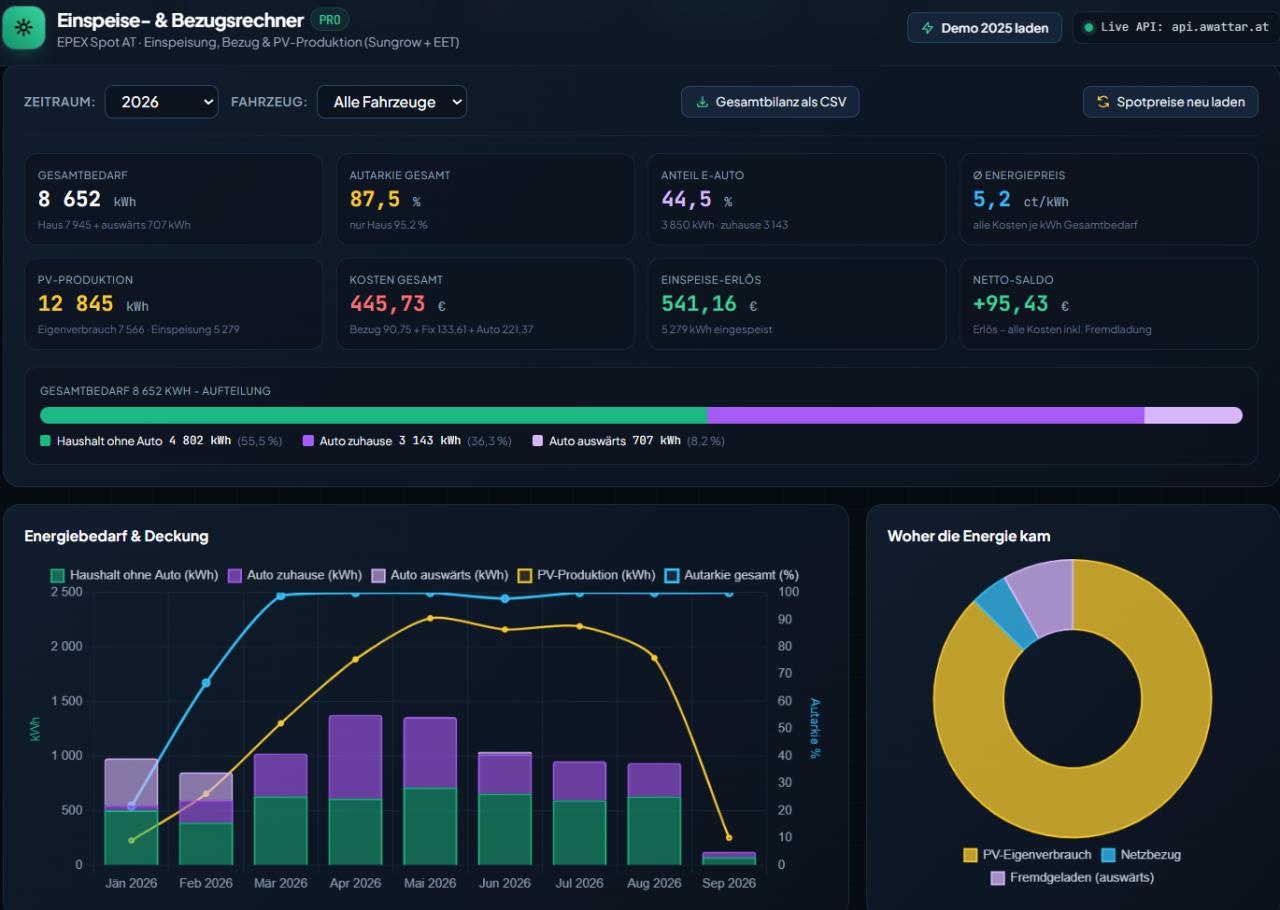Click the PV-Produktion 12 845 kWh value

93,304
